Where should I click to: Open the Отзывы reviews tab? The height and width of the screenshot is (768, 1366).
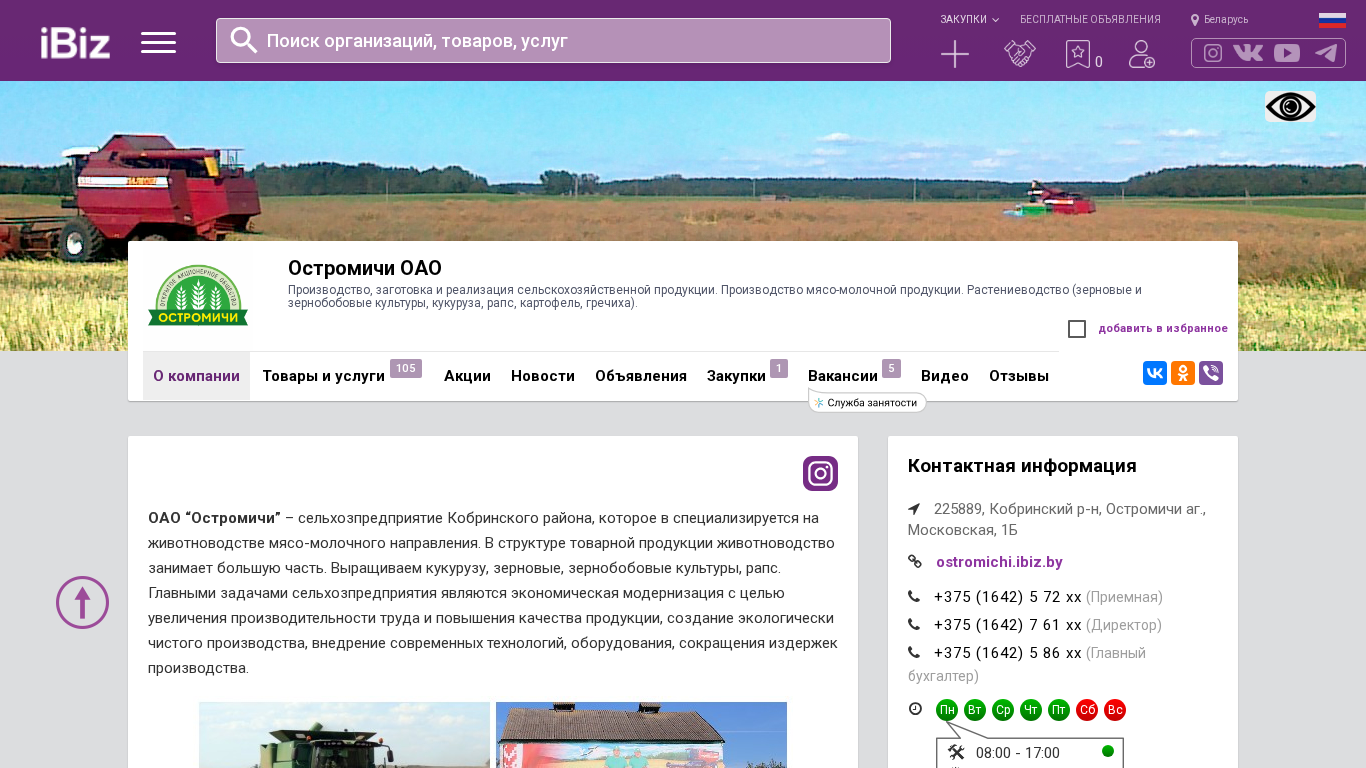pyautogui.click(x=1019, y=376)
